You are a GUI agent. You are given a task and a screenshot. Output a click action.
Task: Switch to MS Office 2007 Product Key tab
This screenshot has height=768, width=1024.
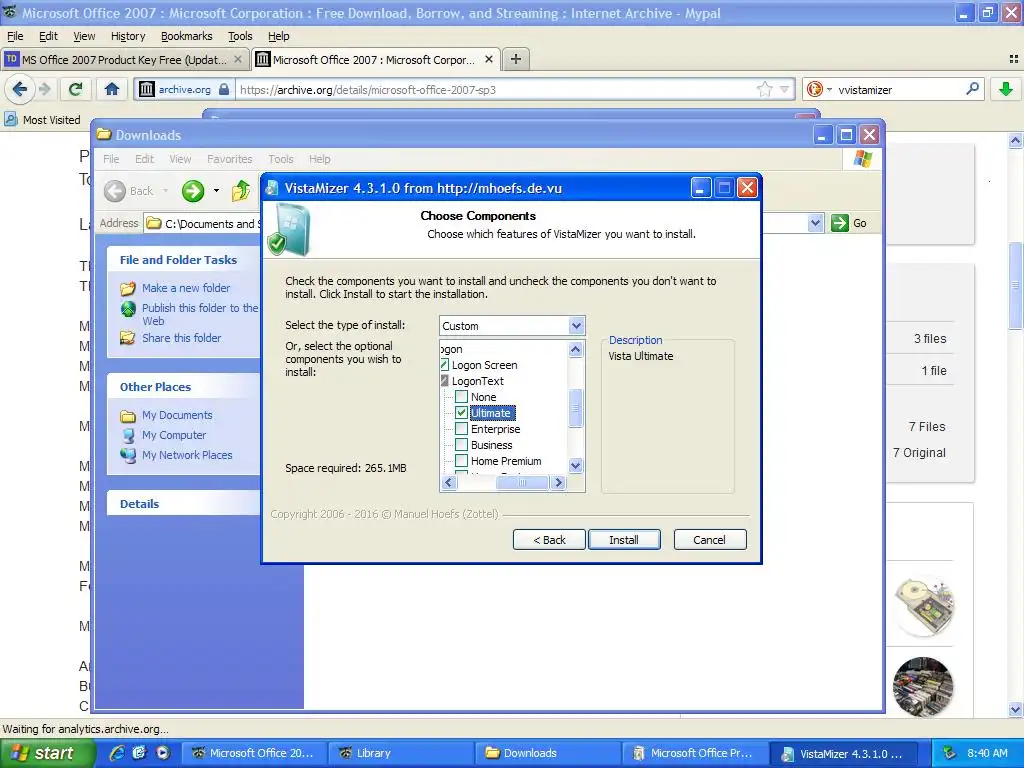(x=124, y=59)
